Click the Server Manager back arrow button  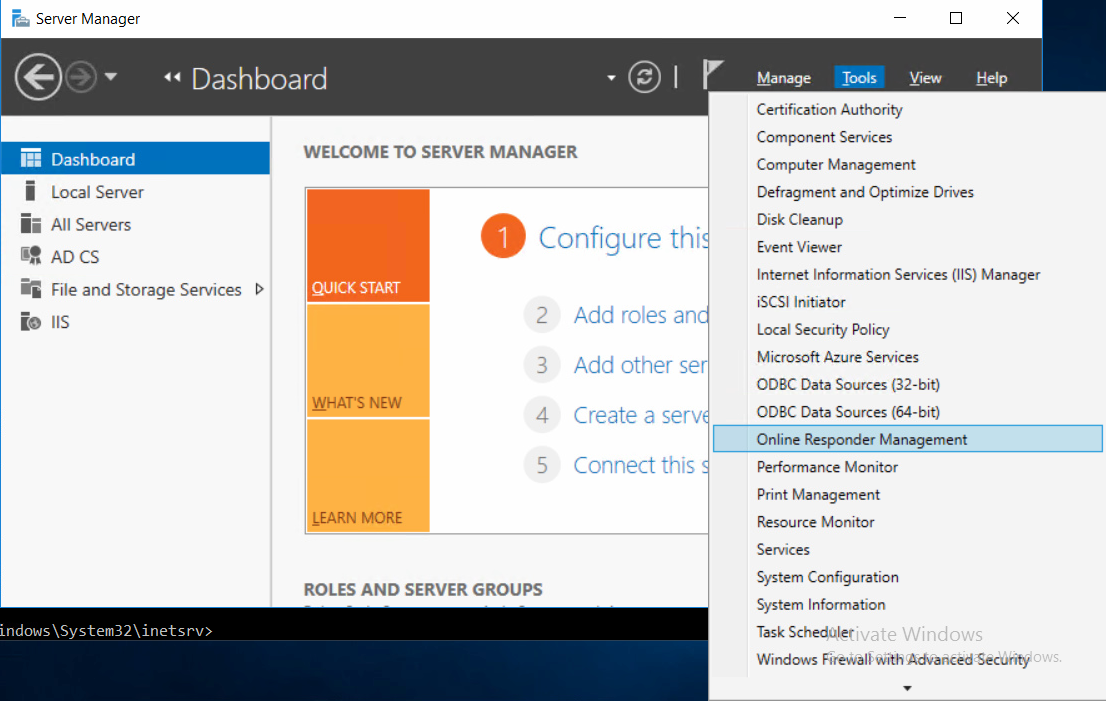click(x=38, y=77)
